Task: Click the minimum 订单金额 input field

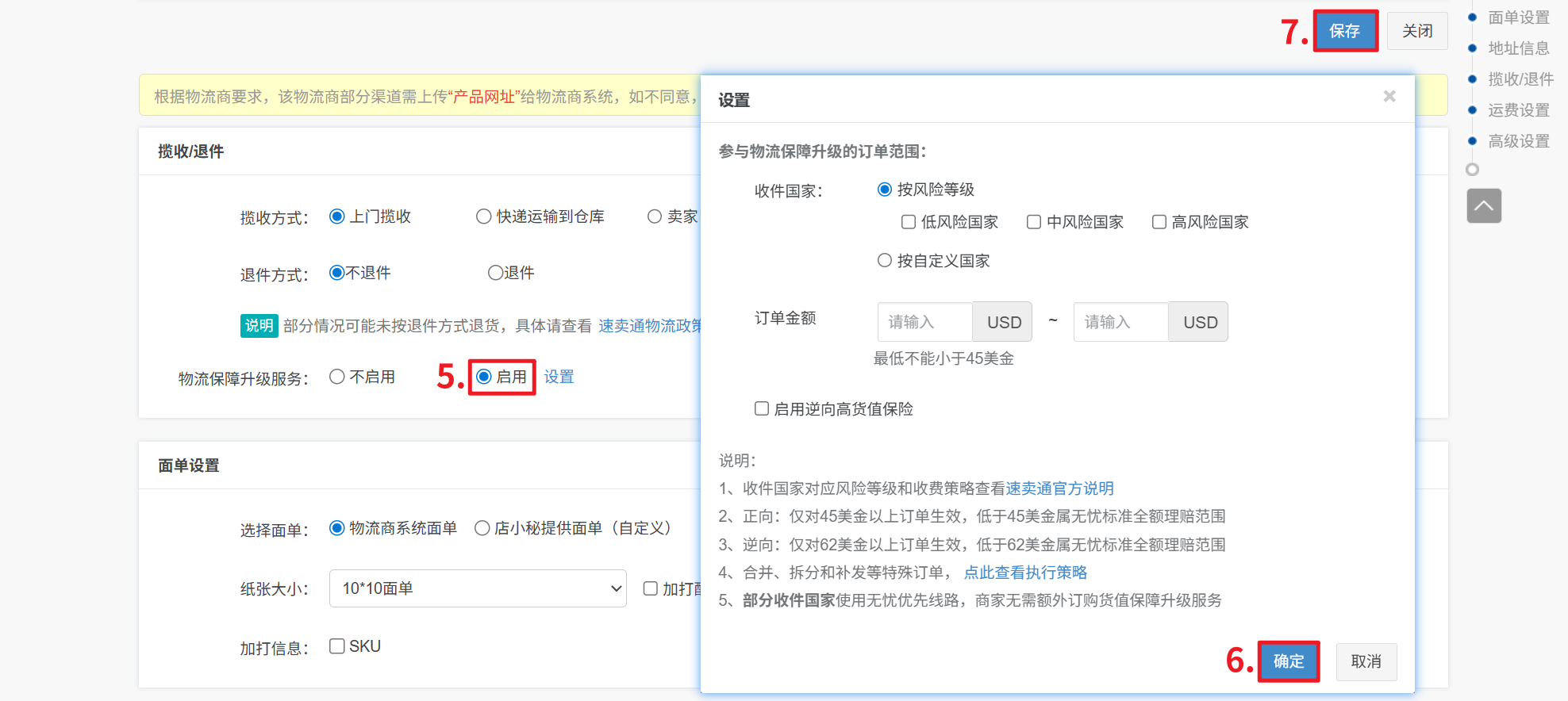Action: click(924, 322)
